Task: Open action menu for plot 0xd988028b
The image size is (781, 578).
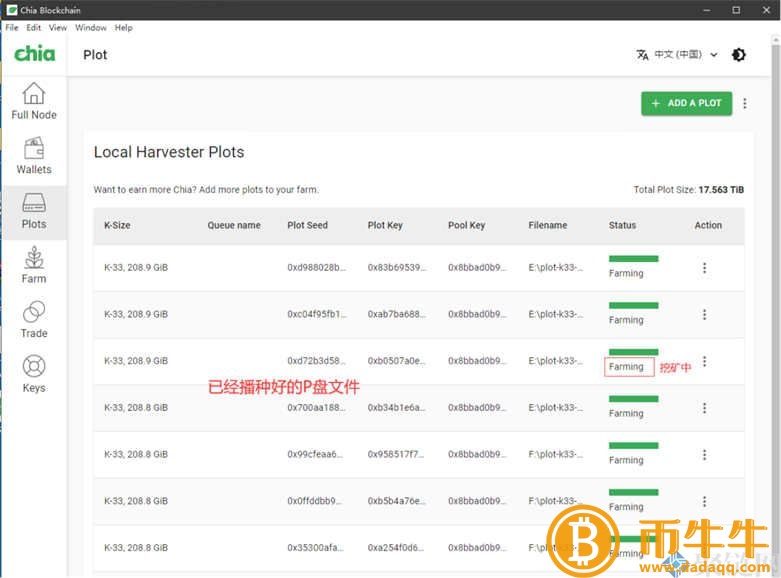Action: tap(704, 268)
